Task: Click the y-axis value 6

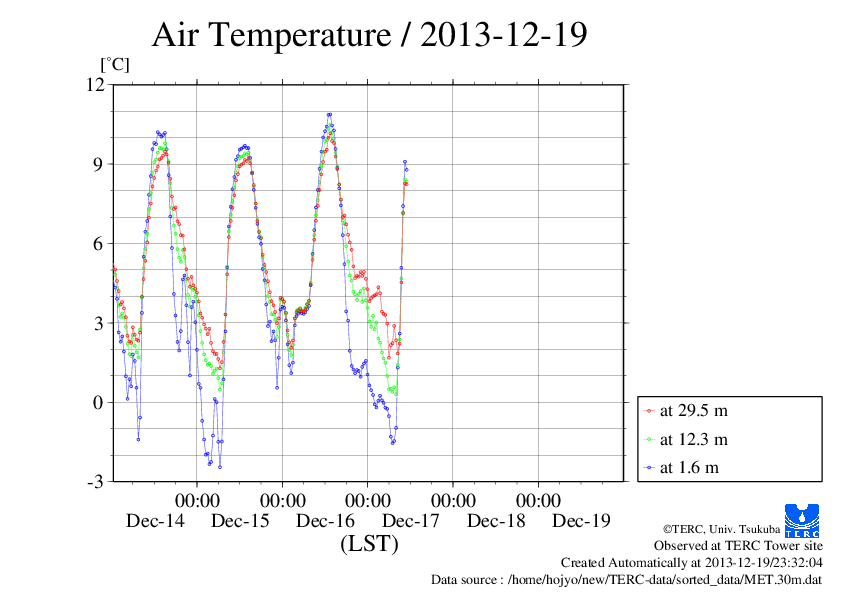Action: [x=98, y=244]
